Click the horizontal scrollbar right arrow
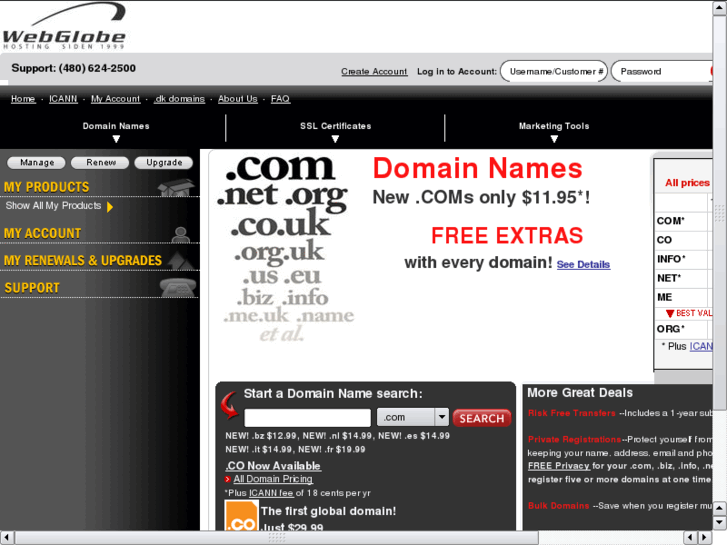 [705, 538]
